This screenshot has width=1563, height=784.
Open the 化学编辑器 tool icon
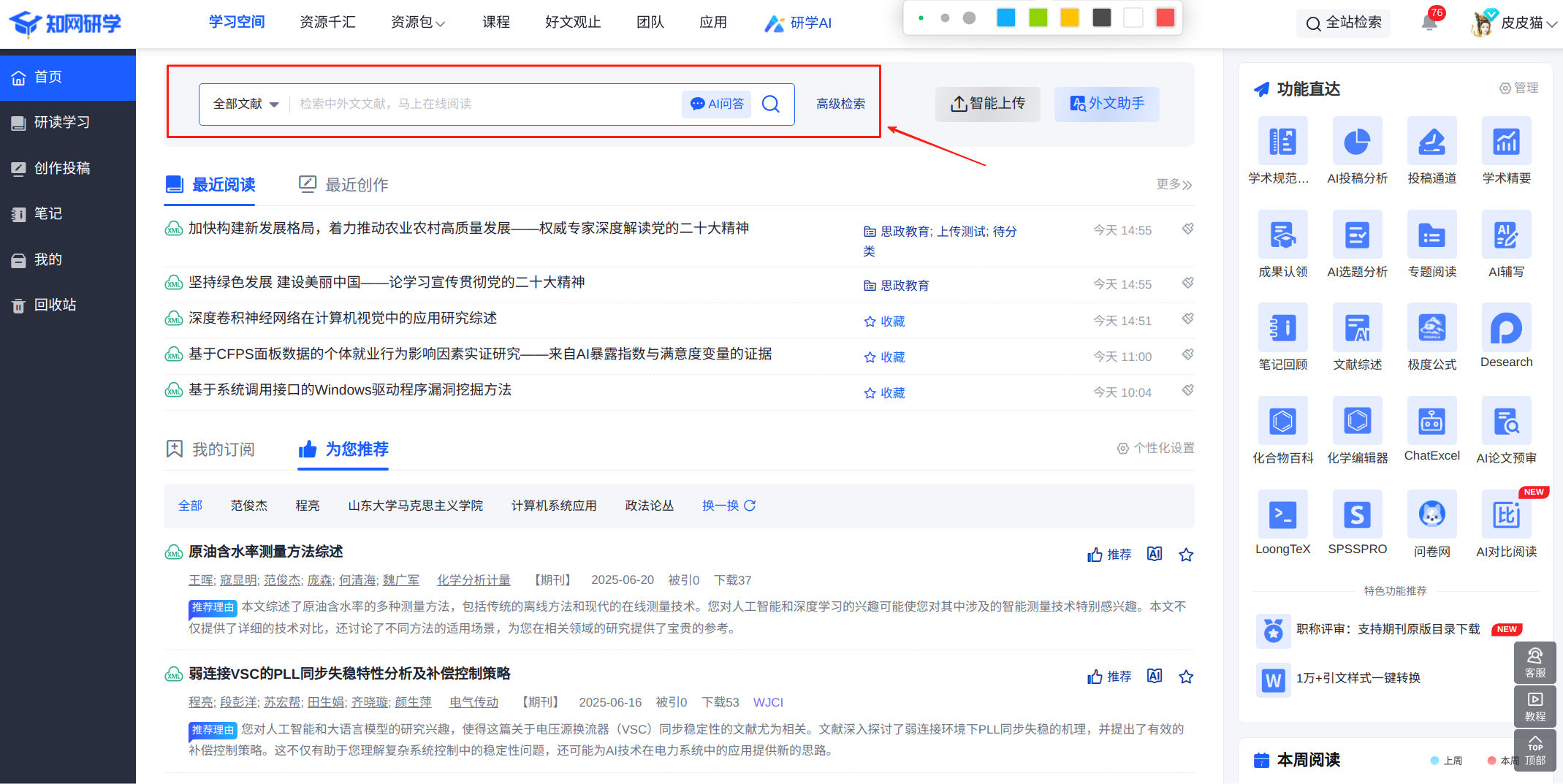pos(1357,421)
